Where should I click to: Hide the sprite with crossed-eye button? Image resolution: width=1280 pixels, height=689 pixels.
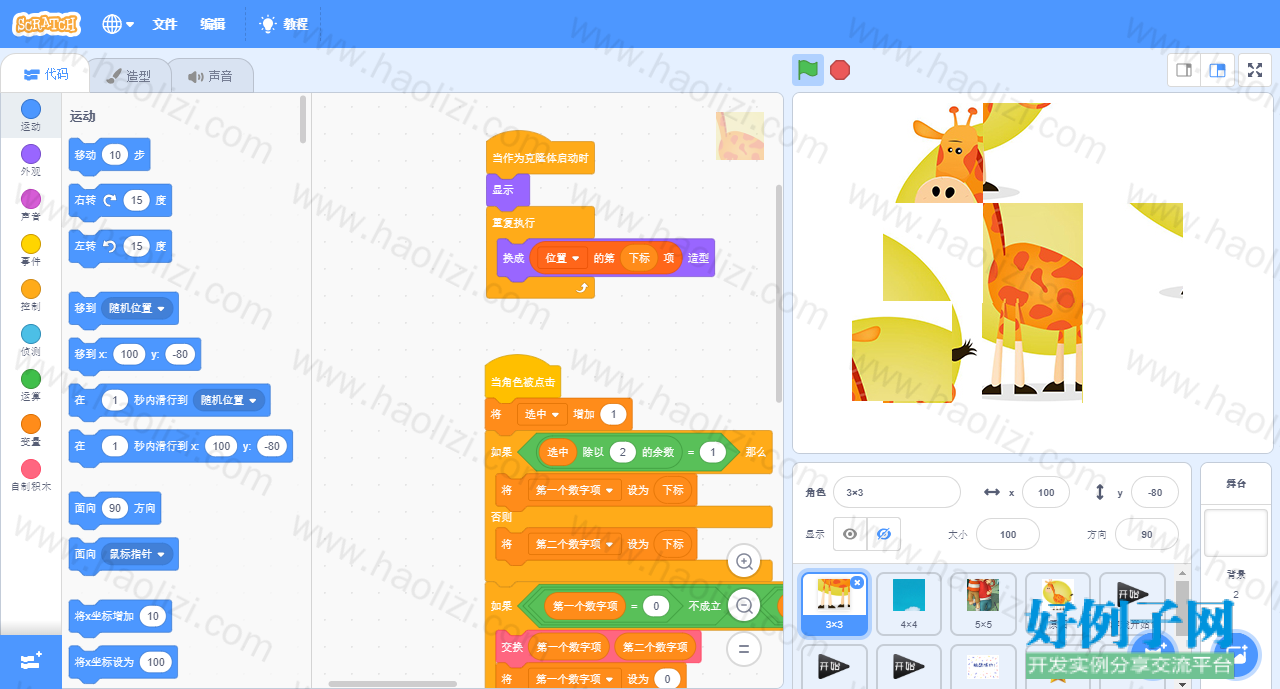tap(883, 534)
